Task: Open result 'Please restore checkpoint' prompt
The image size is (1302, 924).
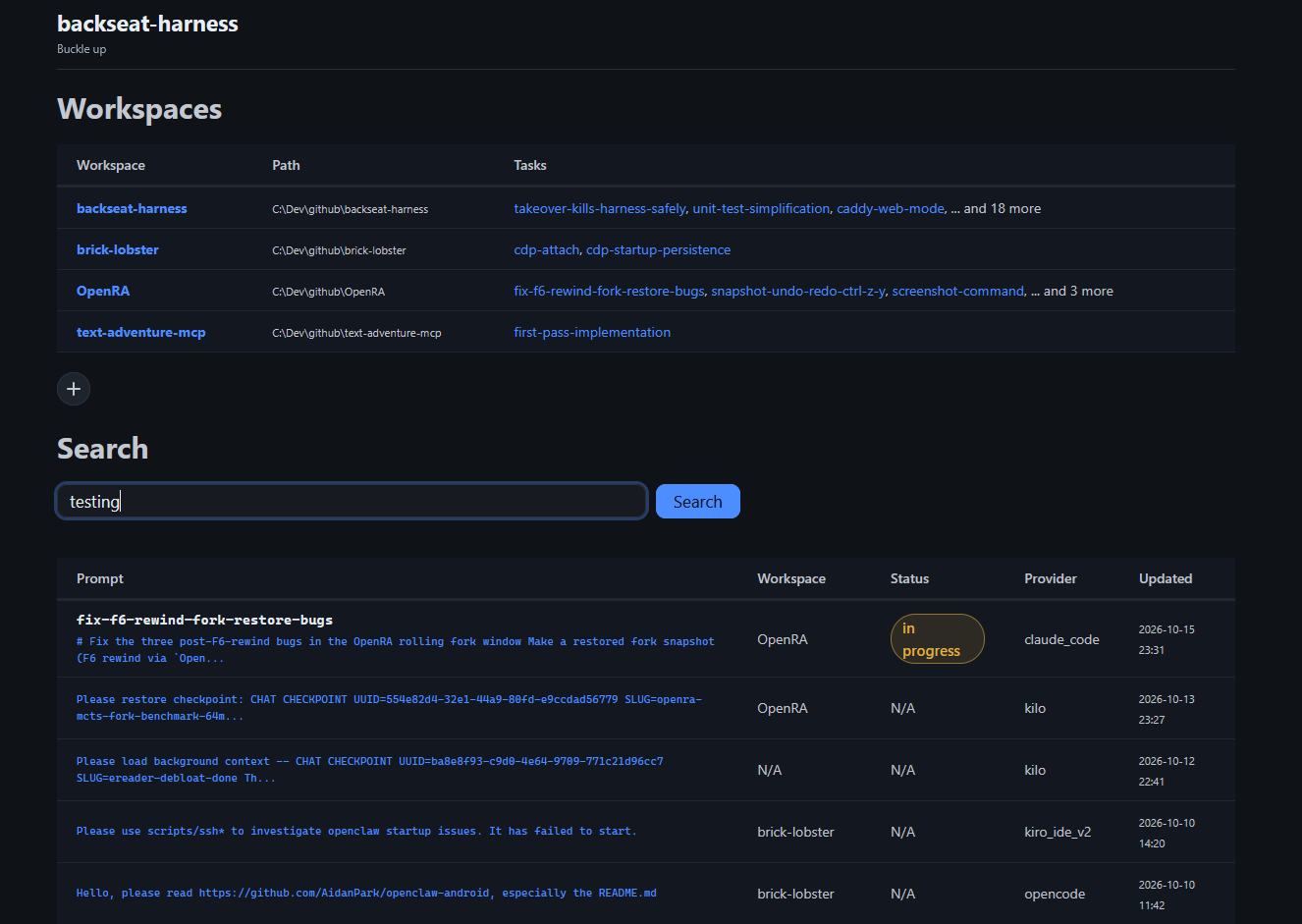Action: [390, 708]
